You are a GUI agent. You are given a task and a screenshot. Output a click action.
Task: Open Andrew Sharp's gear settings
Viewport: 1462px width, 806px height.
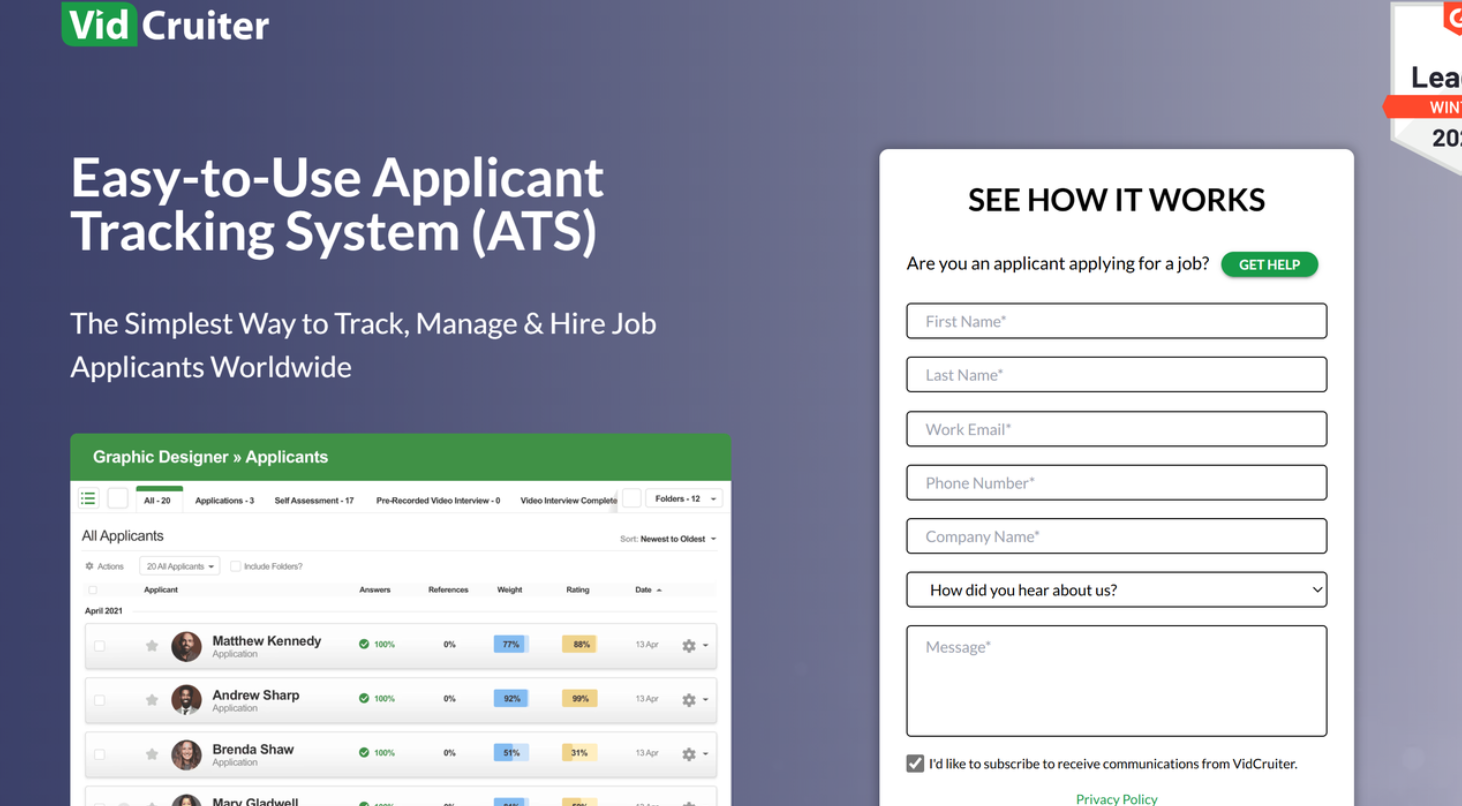[689, 700]
